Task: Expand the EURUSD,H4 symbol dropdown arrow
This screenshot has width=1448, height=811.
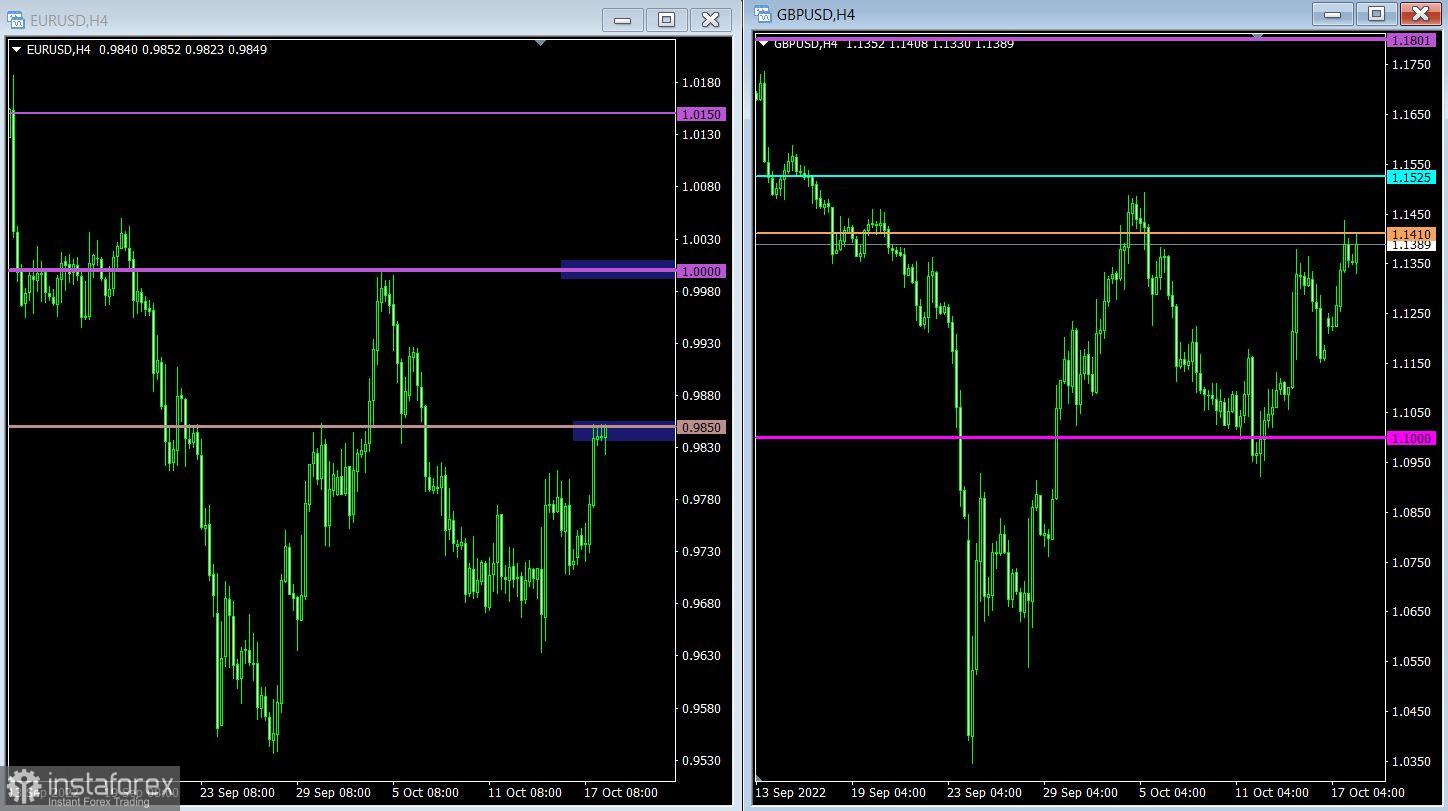Action: [x=16, y=49]
